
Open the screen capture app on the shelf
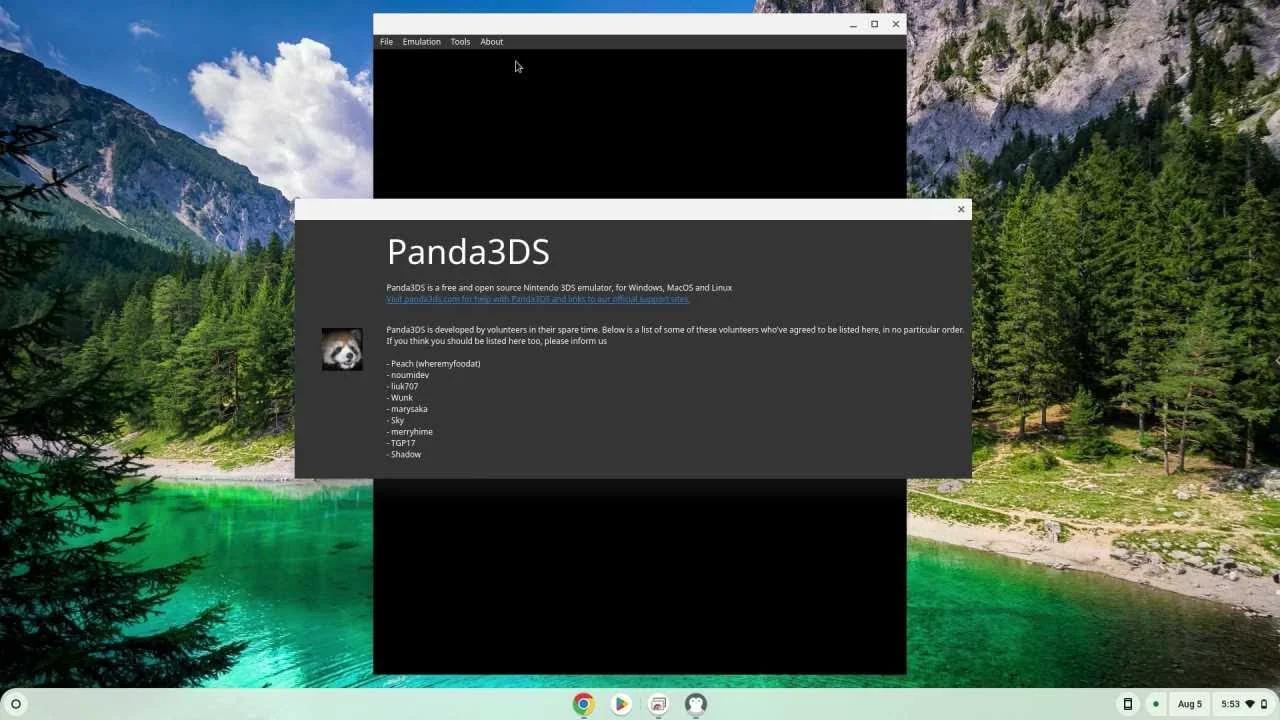pos(658,704)
